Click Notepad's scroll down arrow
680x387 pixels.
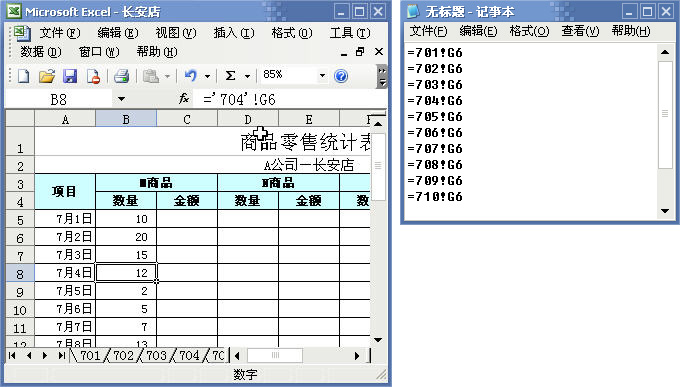(x=665, y=211)
